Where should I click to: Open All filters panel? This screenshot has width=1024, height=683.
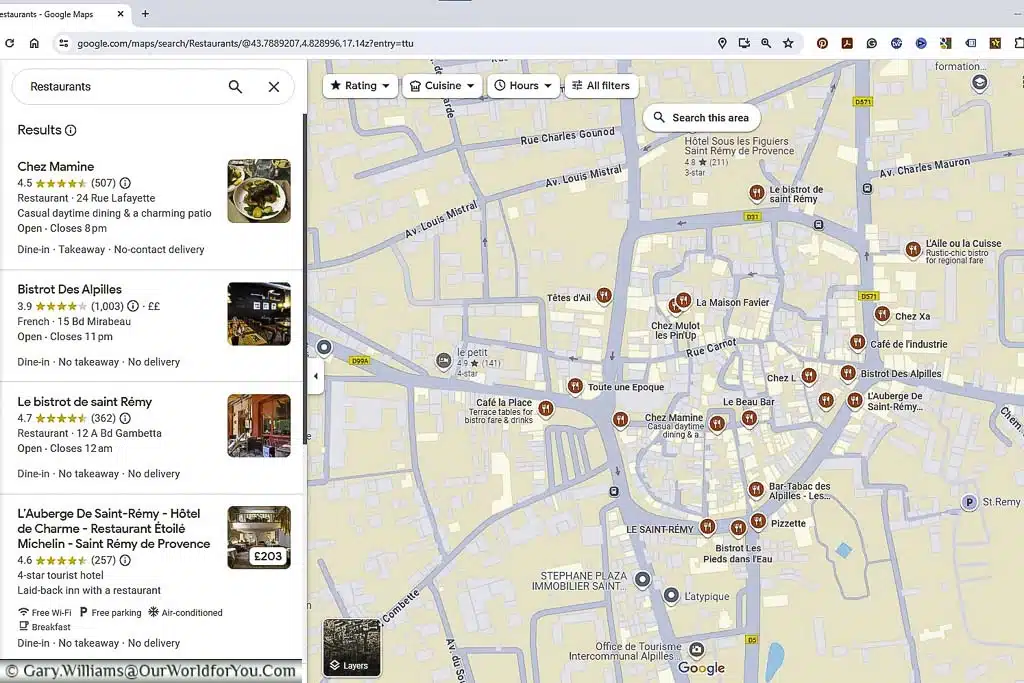601,86
